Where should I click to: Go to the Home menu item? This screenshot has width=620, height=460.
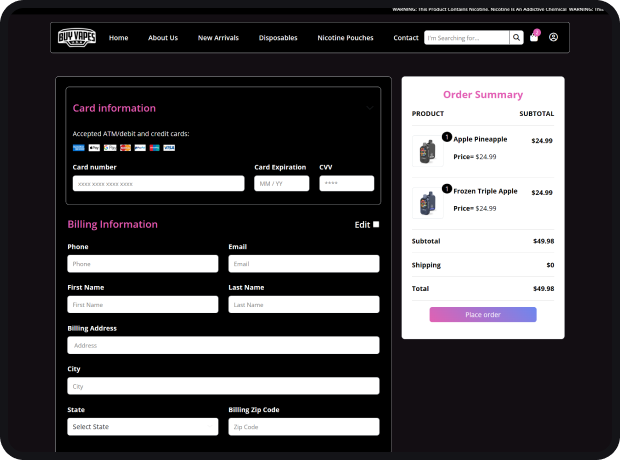(x=119, y=38)
